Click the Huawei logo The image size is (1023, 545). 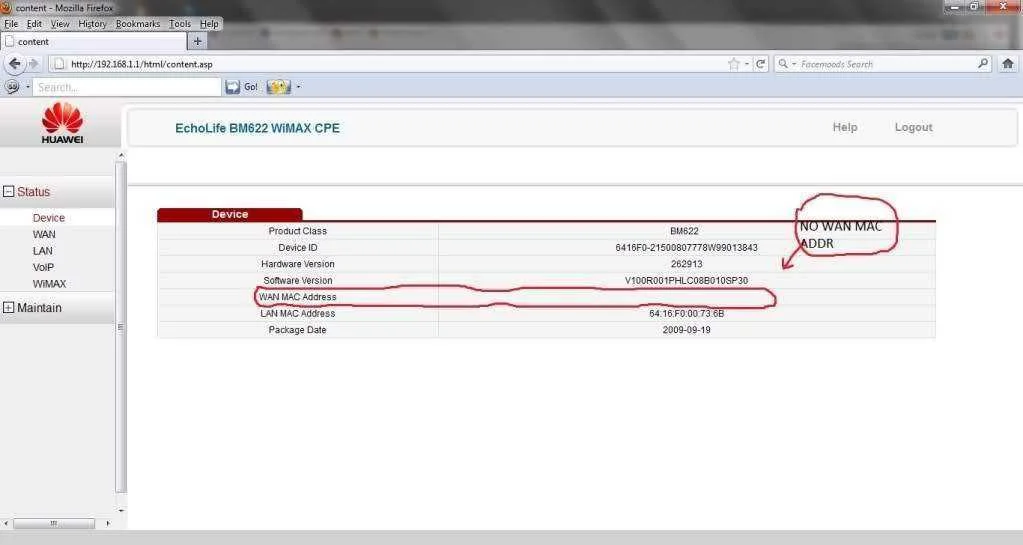click(62, 123)
